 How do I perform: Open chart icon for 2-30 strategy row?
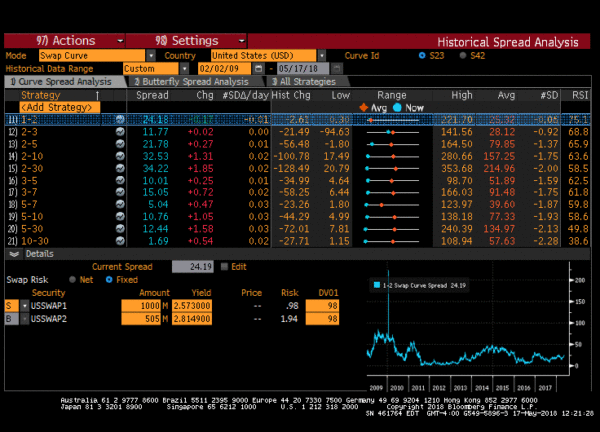(x=120, y=168)
